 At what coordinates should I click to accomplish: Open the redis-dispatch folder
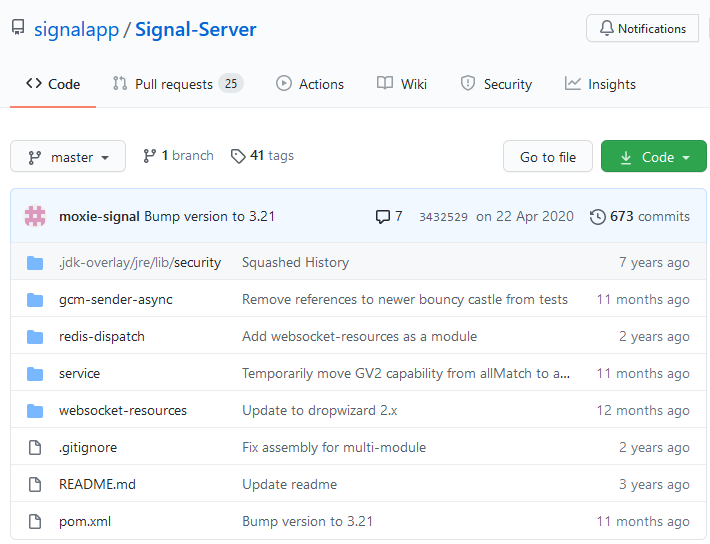coord(102,337)
